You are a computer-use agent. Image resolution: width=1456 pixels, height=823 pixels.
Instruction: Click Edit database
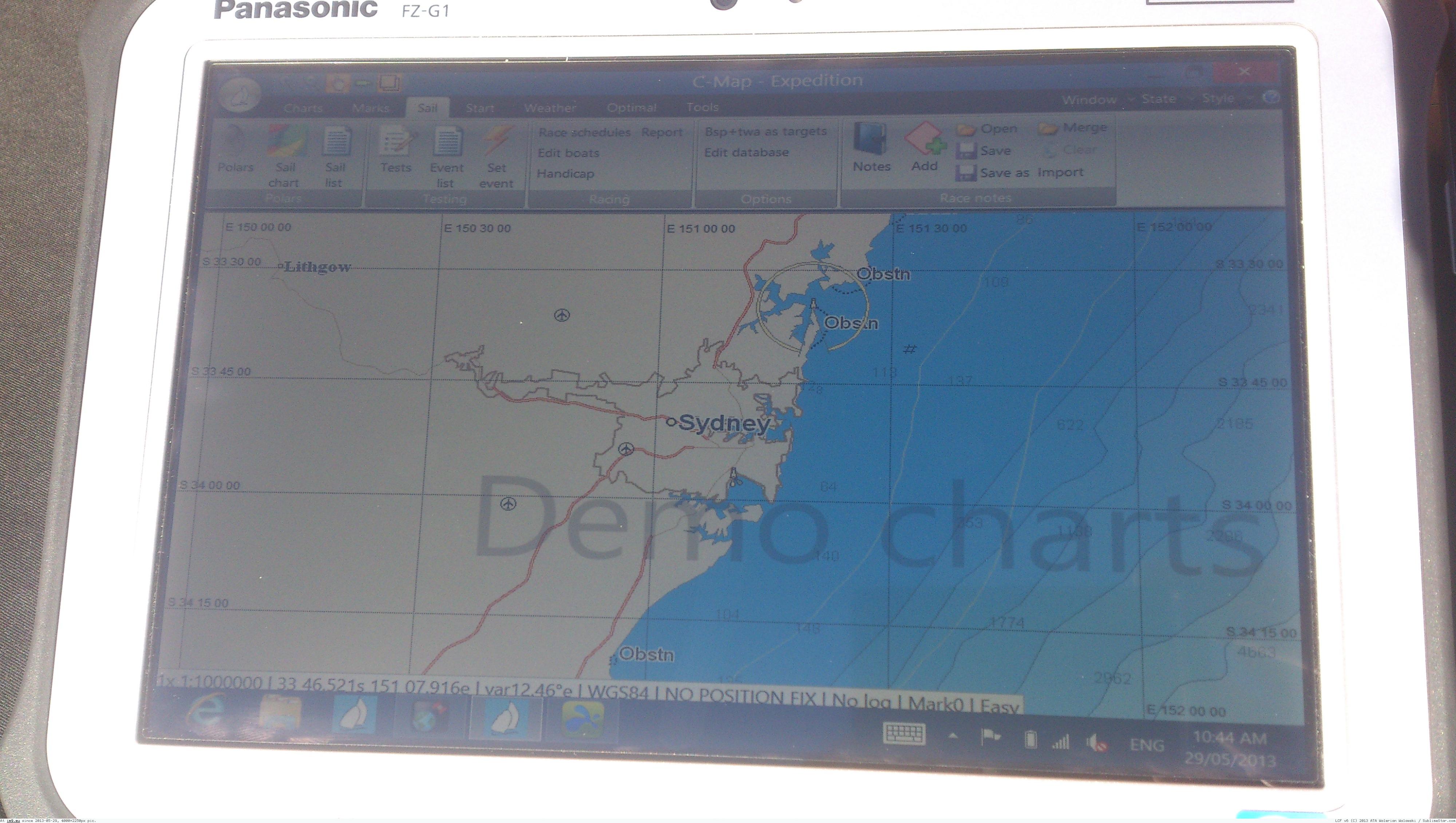point(746,152)
